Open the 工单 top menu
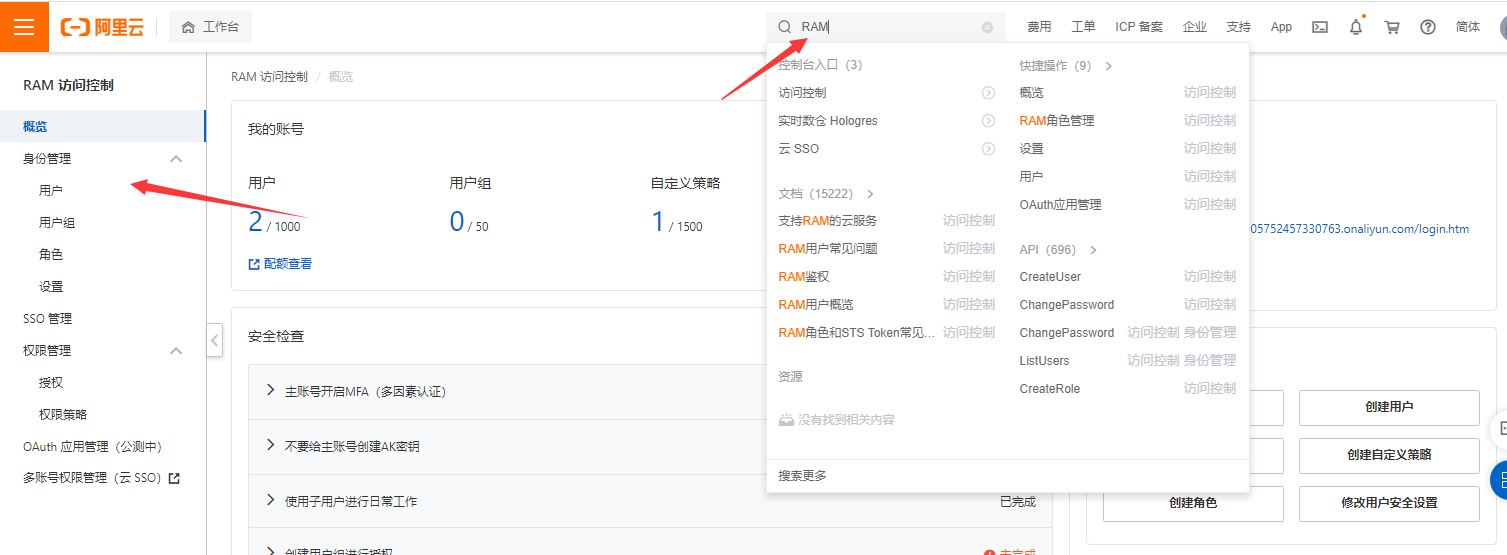The image size is (1507, 555). pyautogui.click(x=1083, y=27)
